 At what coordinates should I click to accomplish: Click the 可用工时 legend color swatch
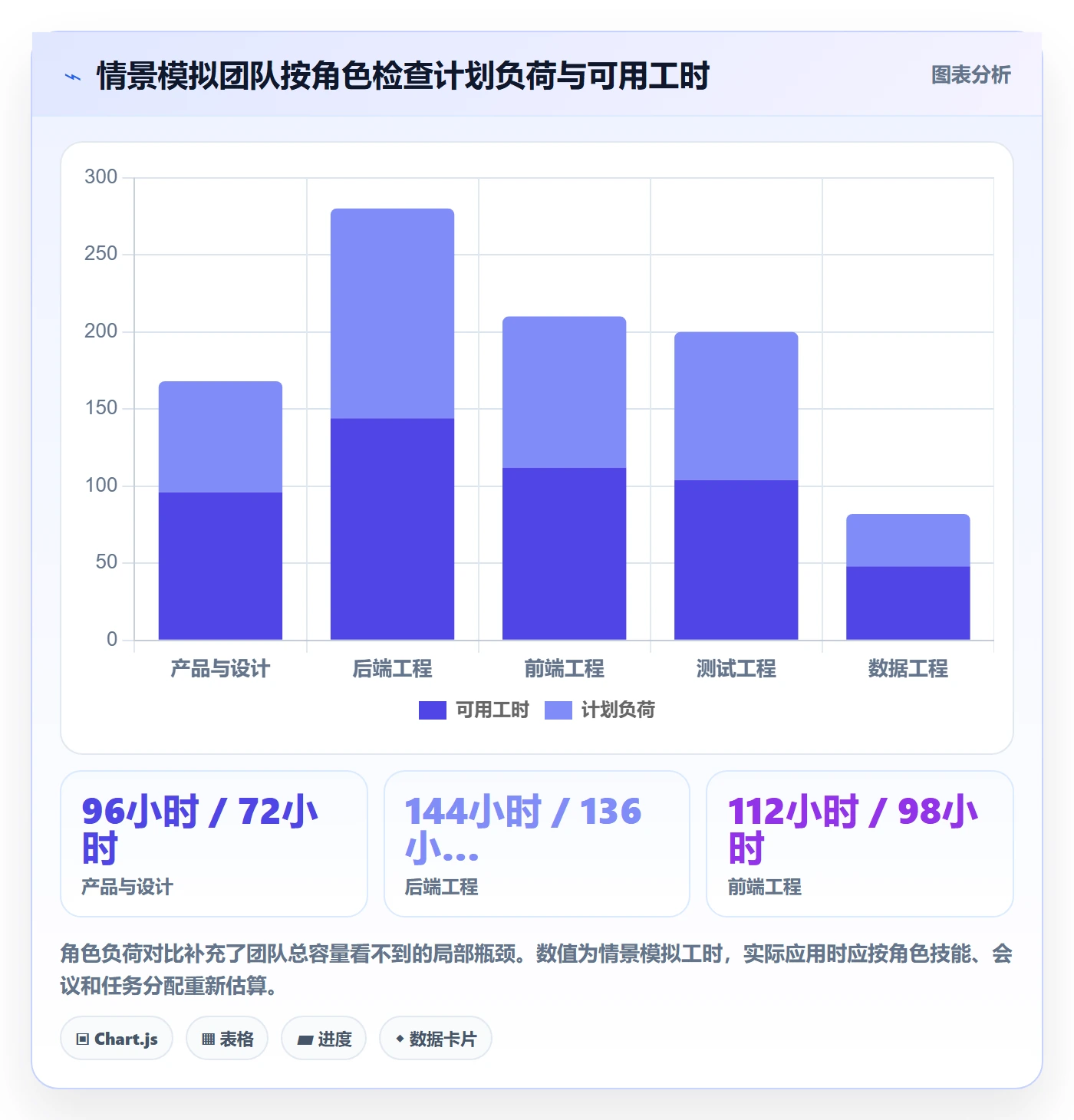pos(433,710)
